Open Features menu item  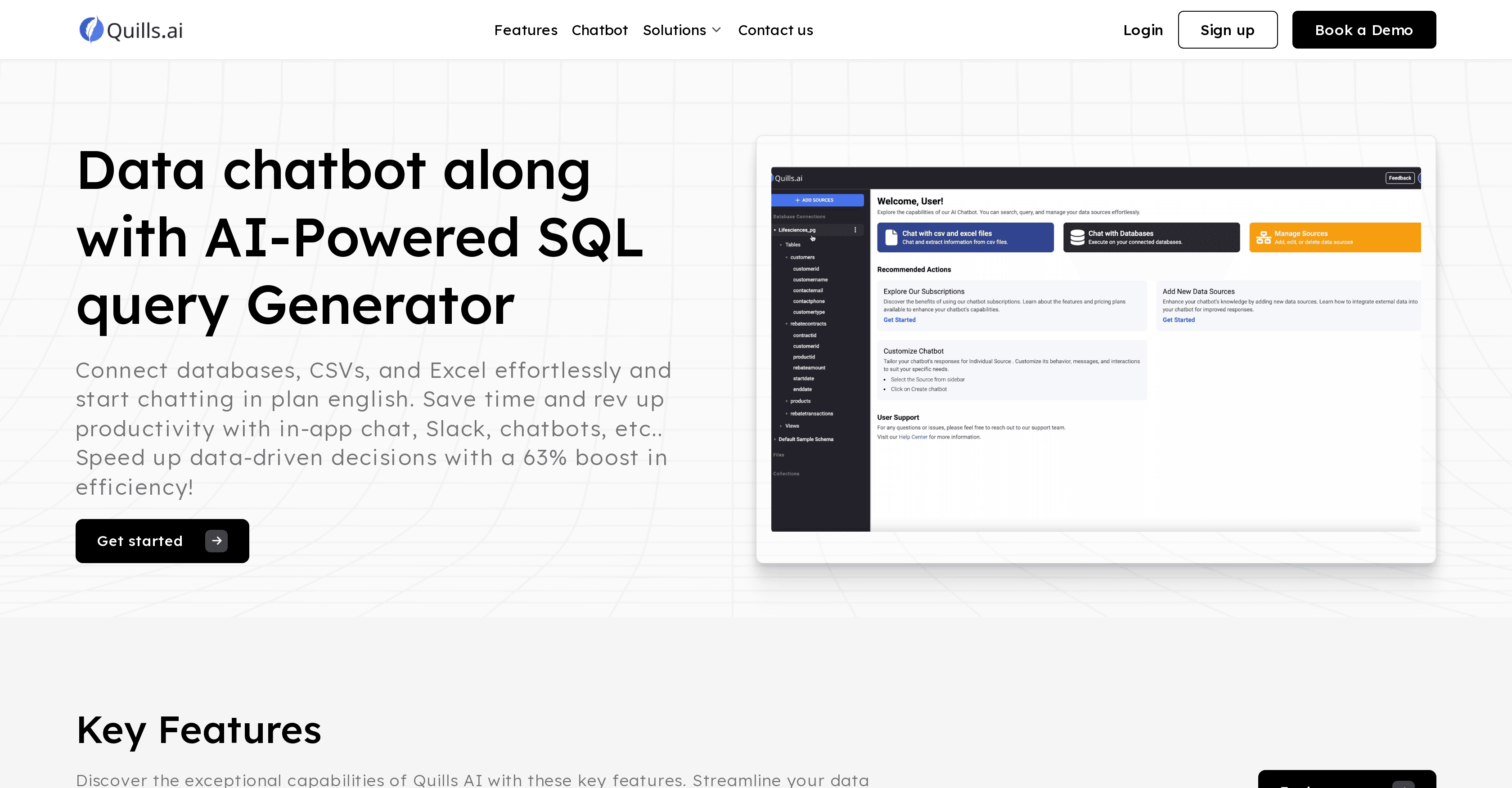point(525,30)
